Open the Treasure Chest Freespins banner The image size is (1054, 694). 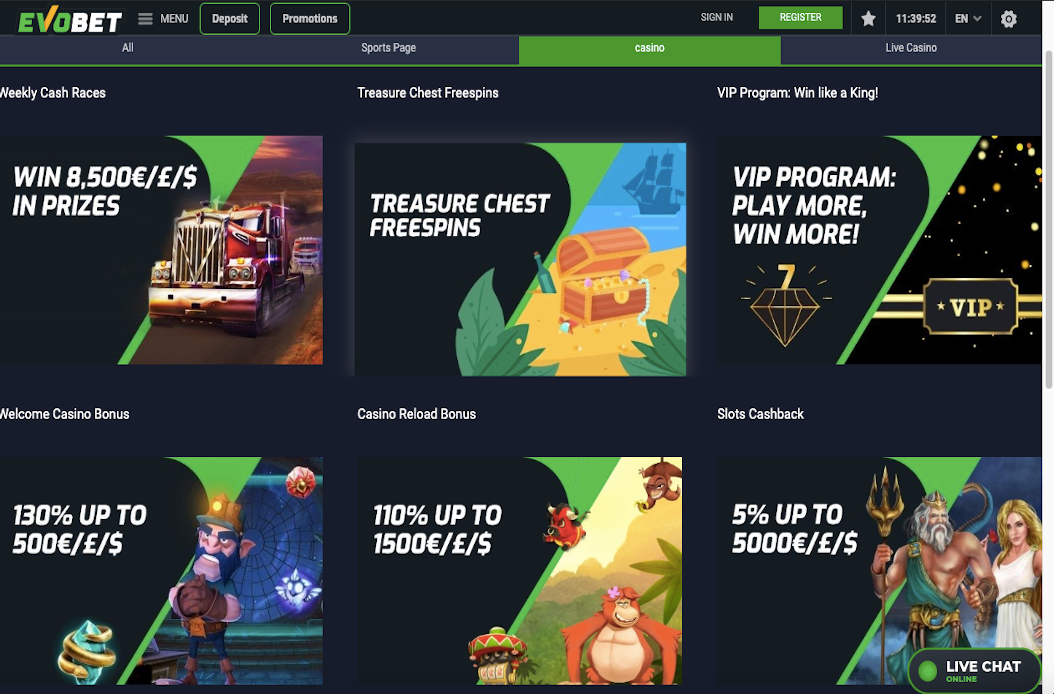point(520,259)
